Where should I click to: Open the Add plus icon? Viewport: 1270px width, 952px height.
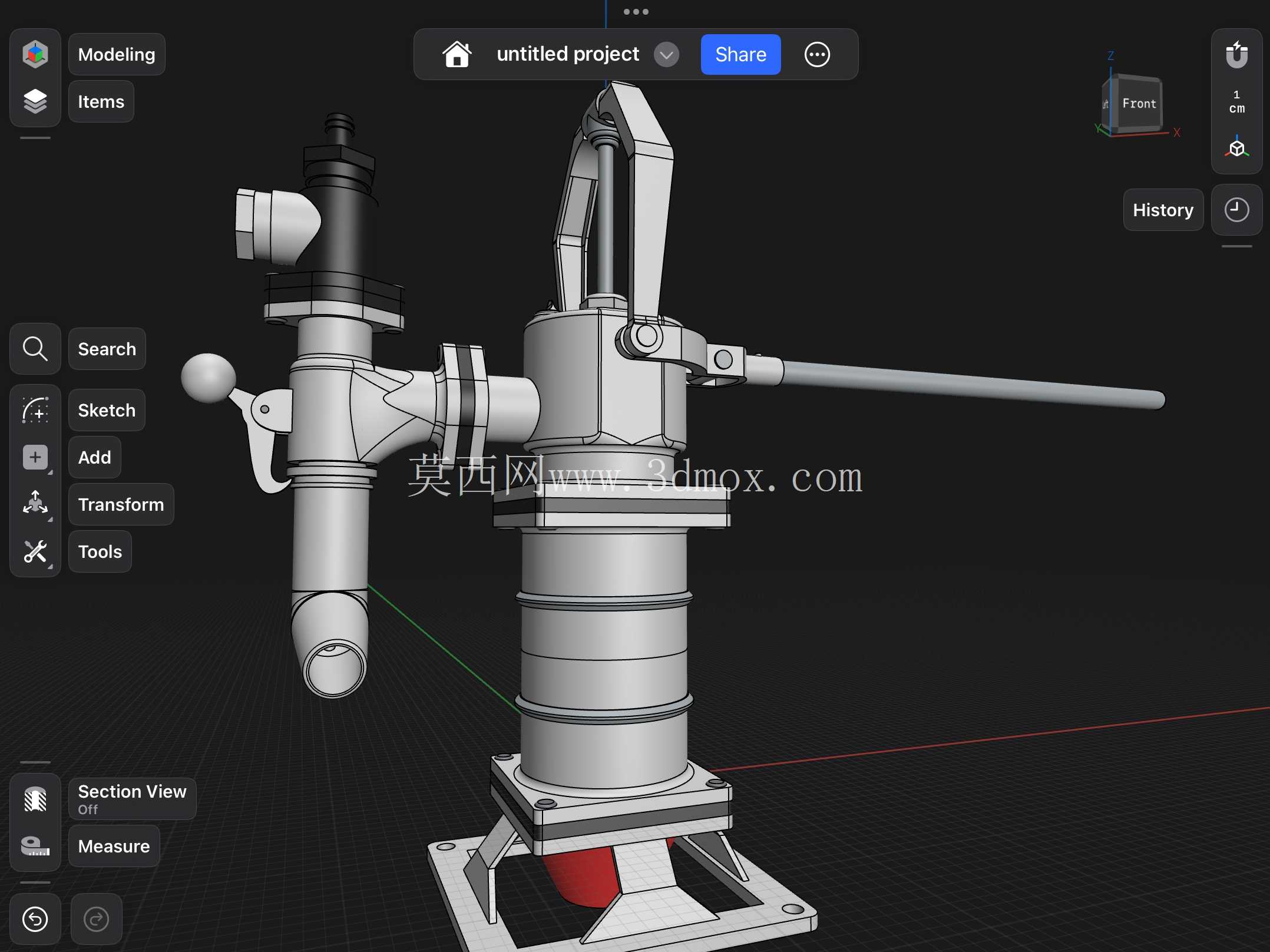pos(35,457)
